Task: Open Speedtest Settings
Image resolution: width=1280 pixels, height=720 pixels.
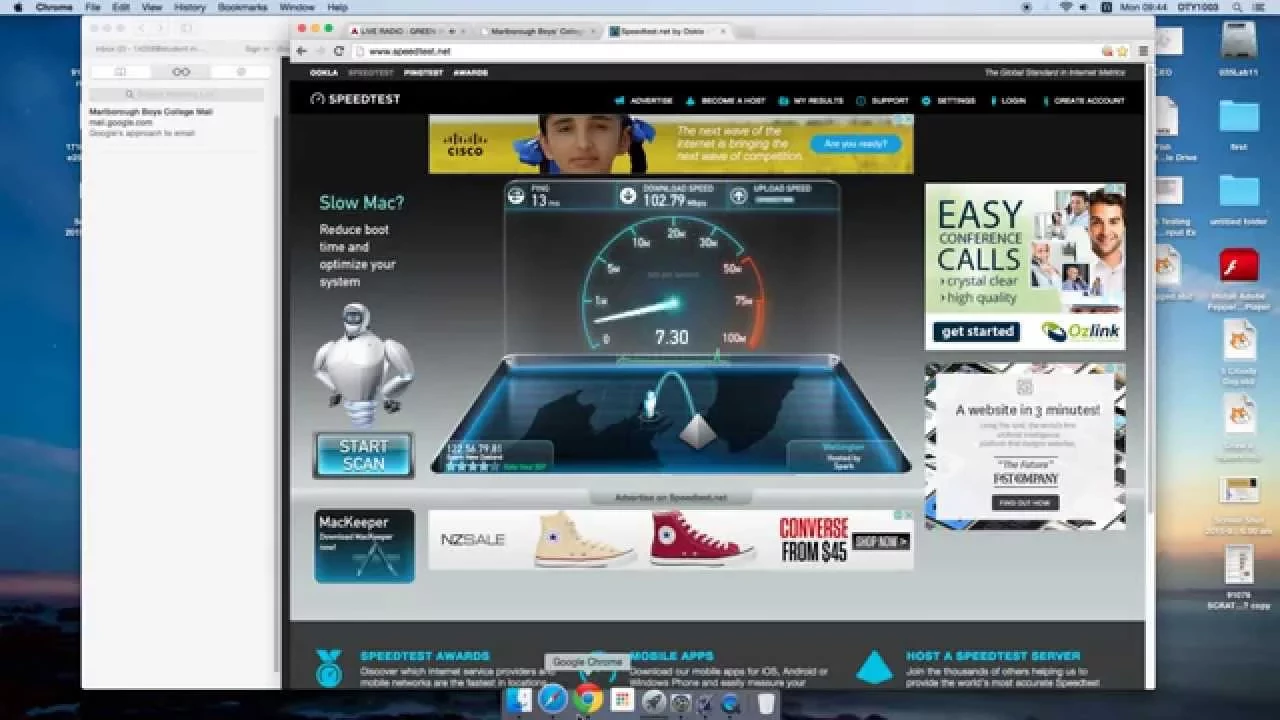Action: coord(948,101)
